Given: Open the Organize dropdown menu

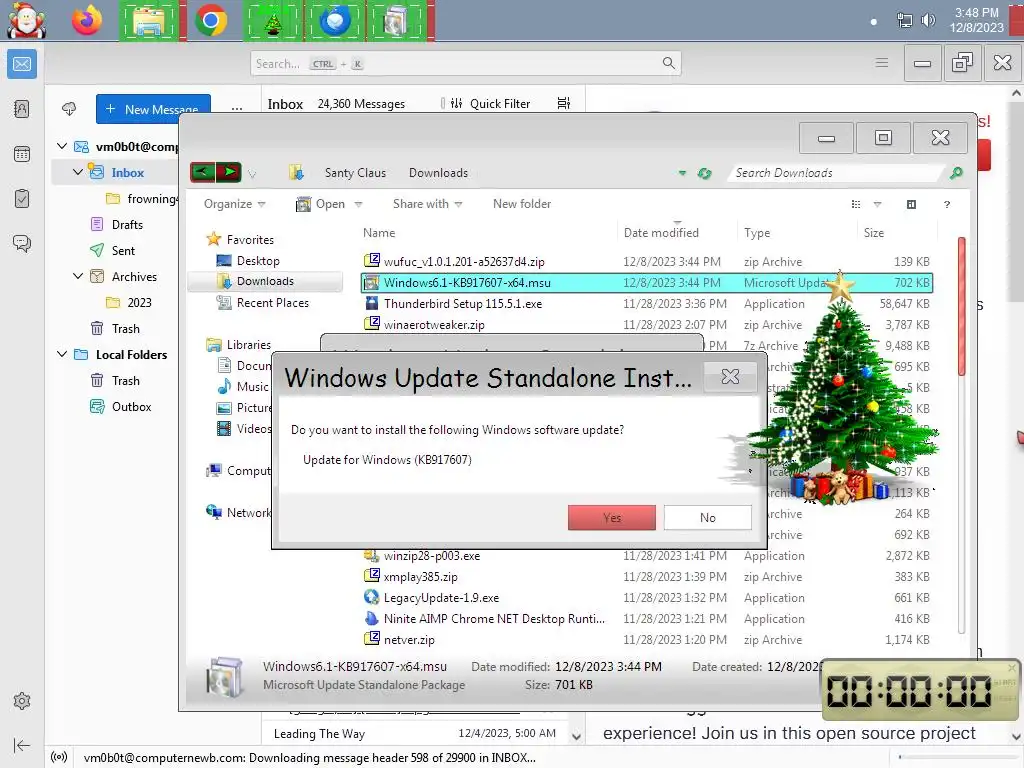Looking at the screenshot, I should coord(234,204).
